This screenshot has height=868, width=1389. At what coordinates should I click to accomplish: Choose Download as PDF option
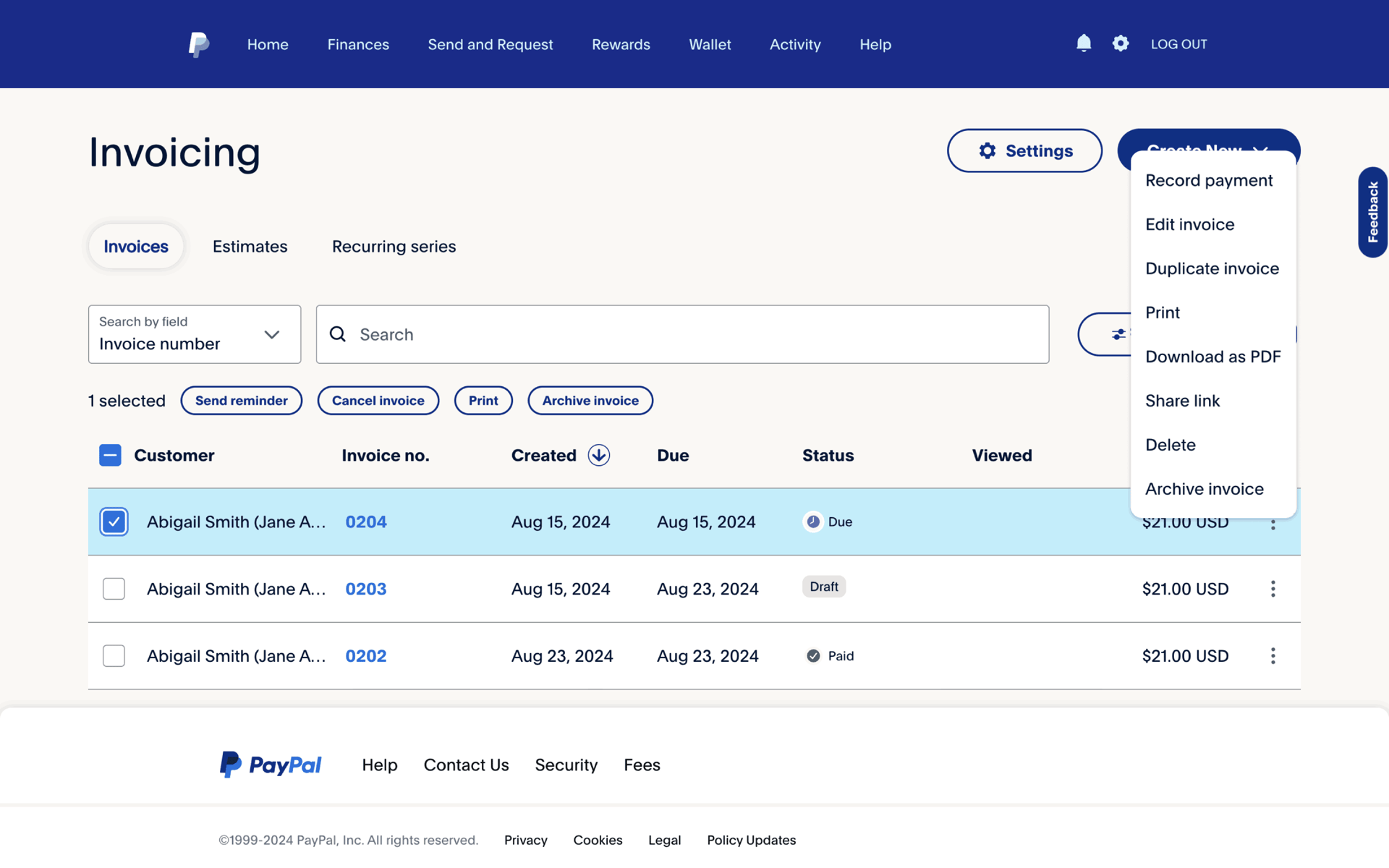point(1212,357)
